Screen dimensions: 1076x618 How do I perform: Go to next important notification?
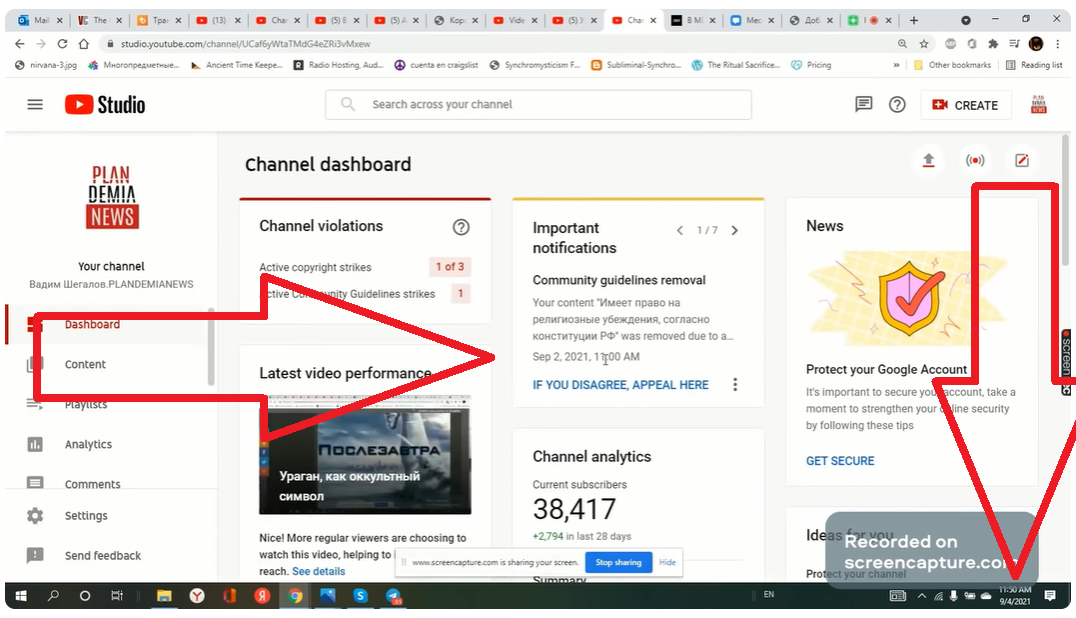click(x=734, y=230)
